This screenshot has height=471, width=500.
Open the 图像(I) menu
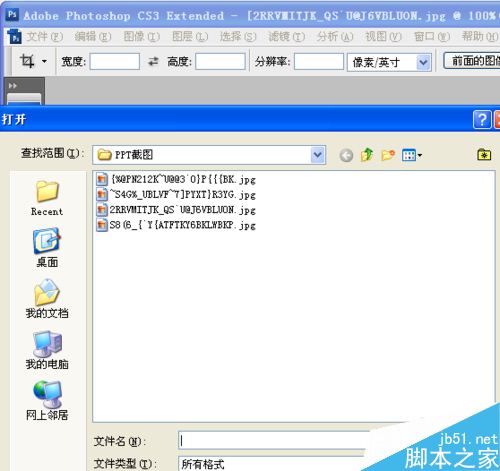tap(141, 36)
